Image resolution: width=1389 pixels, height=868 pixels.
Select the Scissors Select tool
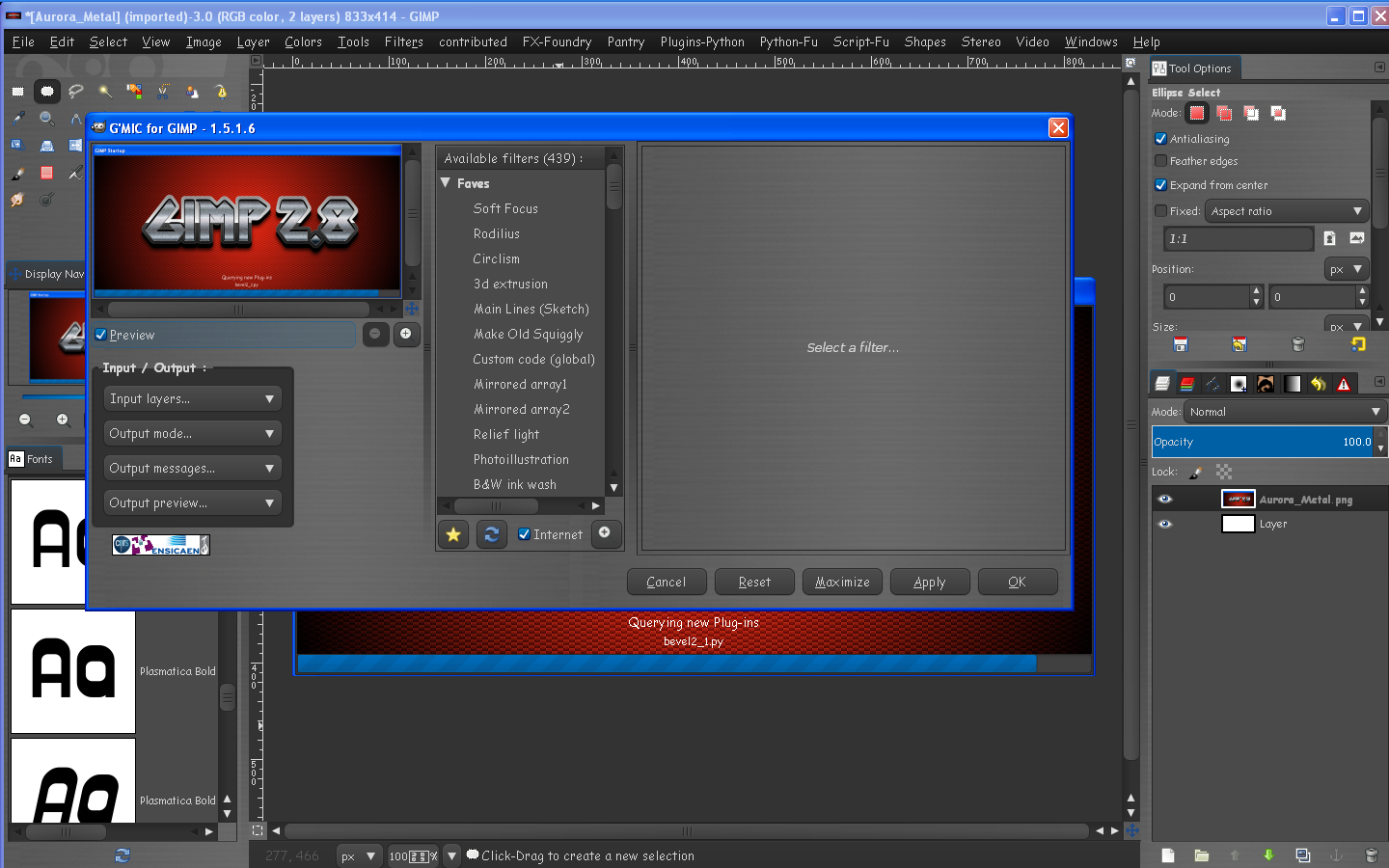coord(163,92)
